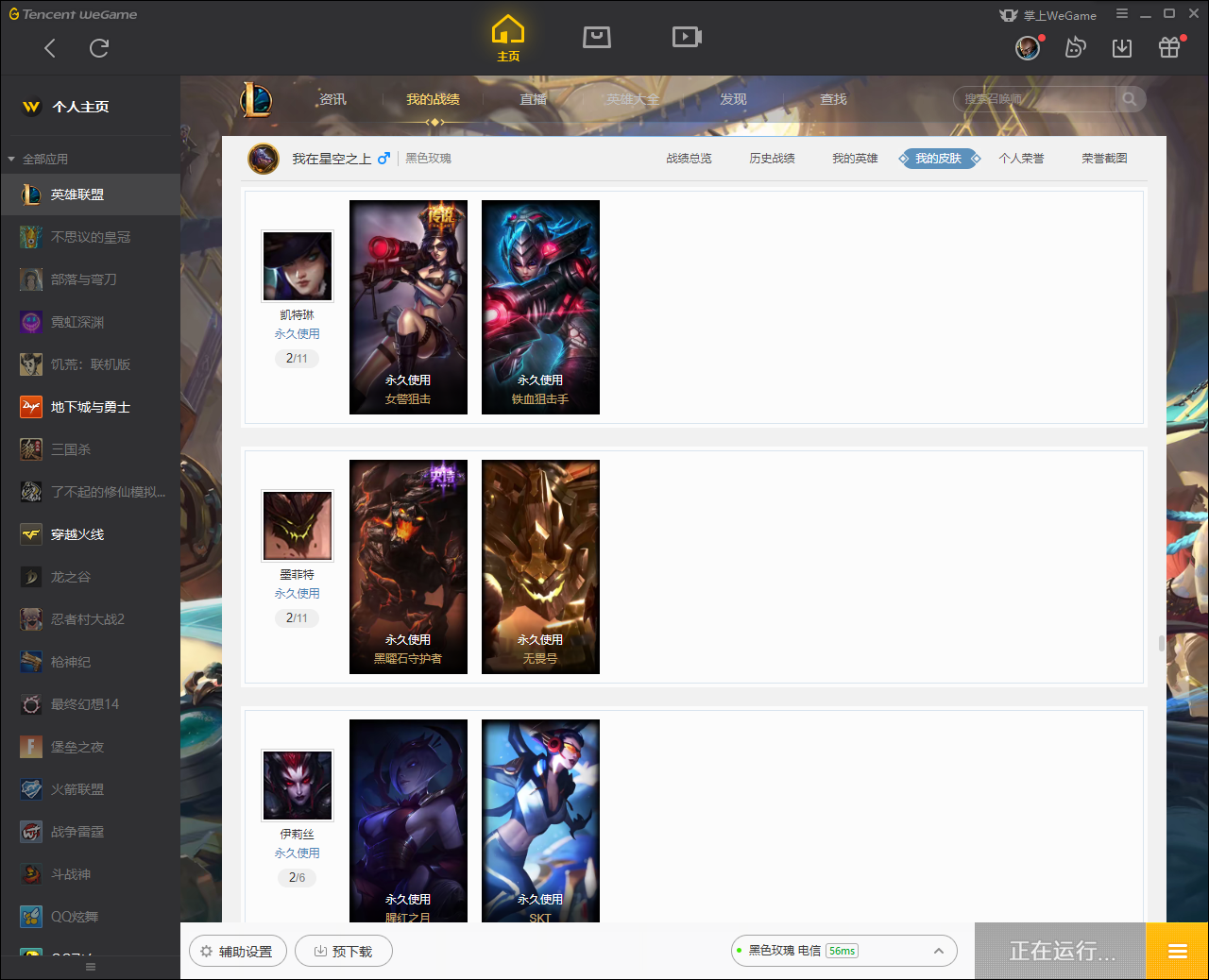Open the 女警狙击 skin card
Viewport: 1209px width, 980px height.
[x=408, y=307]
